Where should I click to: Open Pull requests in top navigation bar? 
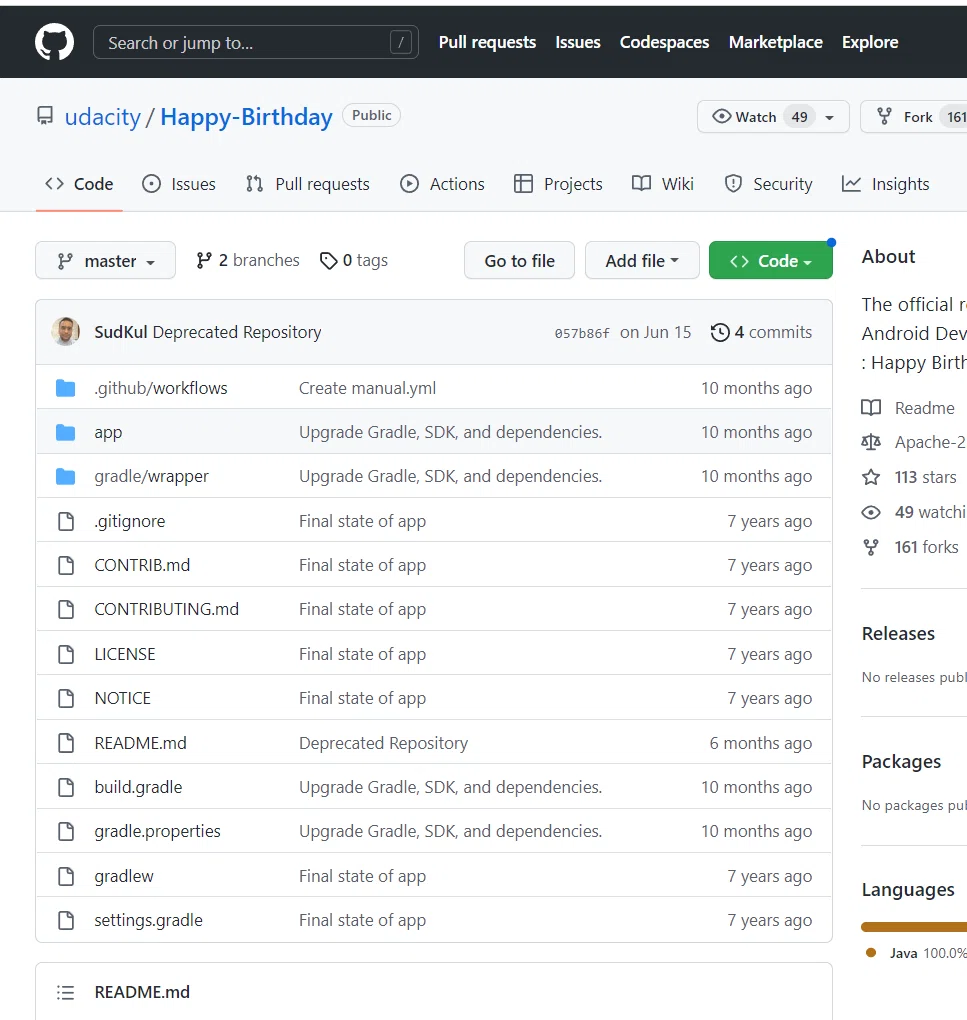click(487, 42)
